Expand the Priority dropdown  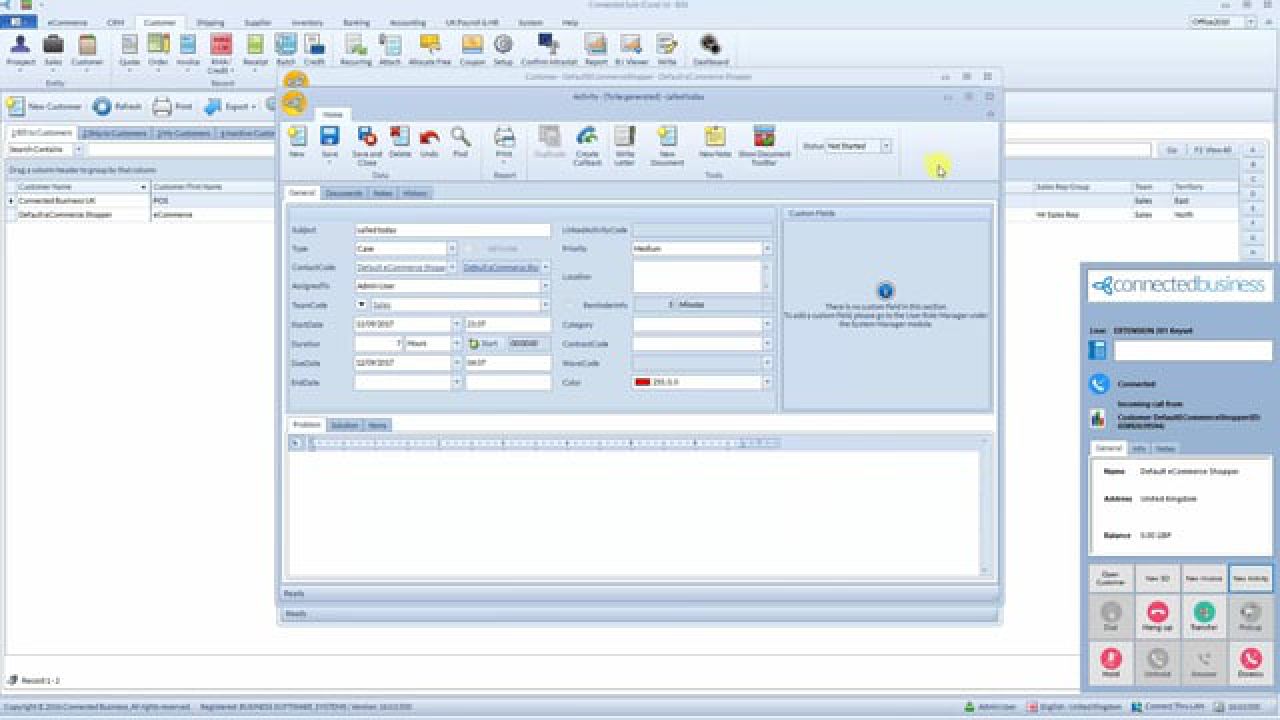(x=767, y=248)
